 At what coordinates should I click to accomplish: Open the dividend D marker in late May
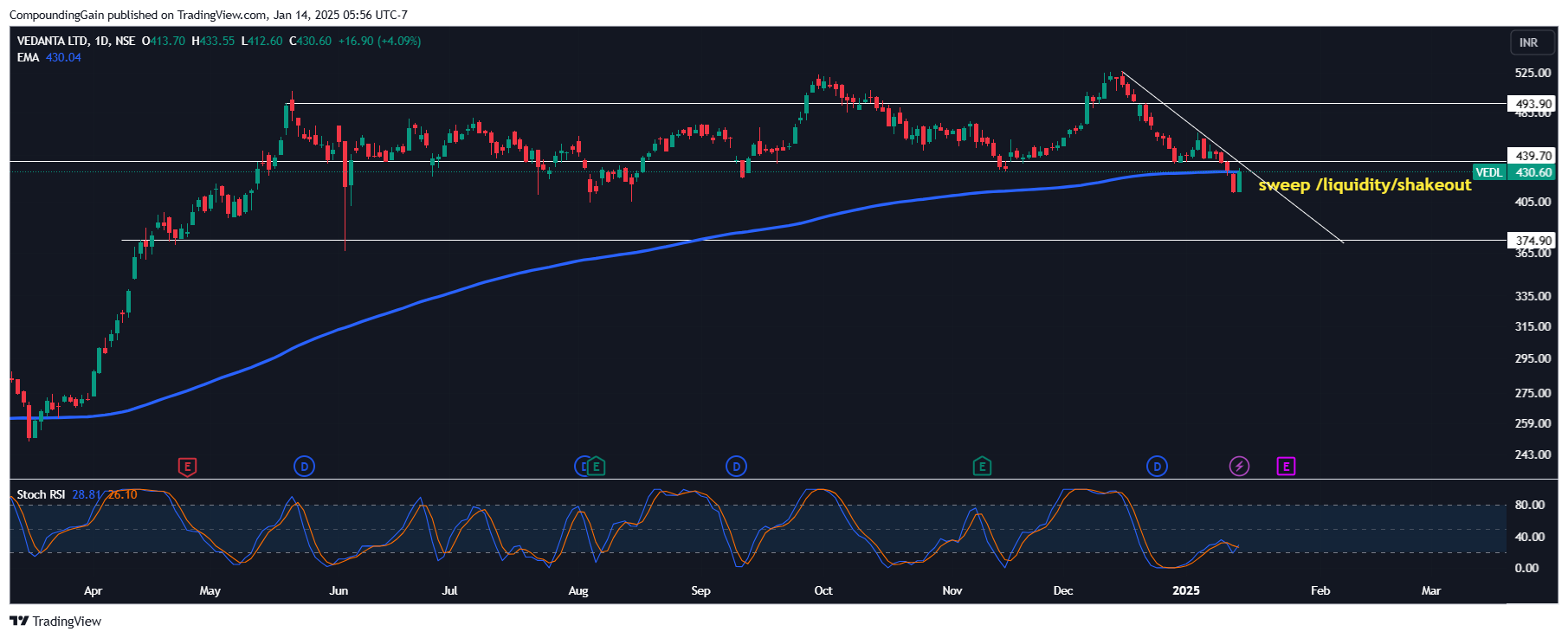pyautogui.click(x=304, y=467)
